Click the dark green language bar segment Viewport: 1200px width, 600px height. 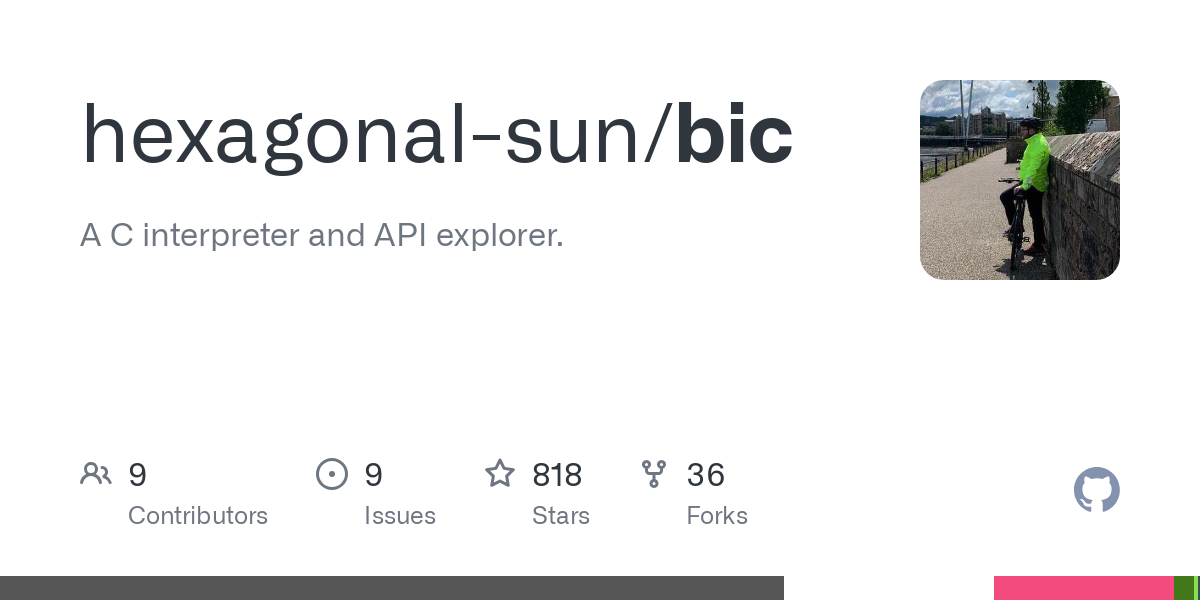point(1184,588)
